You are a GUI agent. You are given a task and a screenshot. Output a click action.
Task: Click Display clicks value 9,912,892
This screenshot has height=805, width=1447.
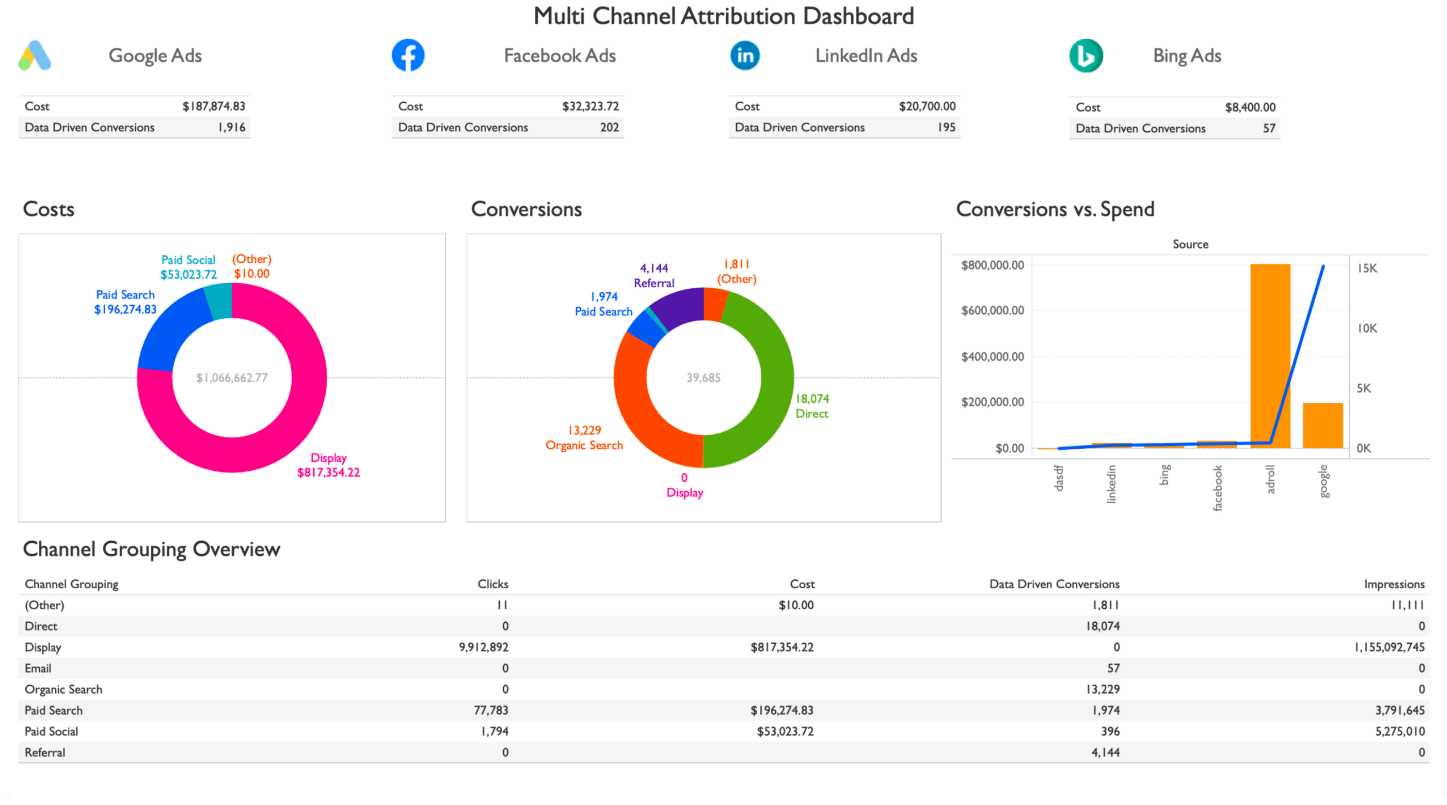(483, 647)
